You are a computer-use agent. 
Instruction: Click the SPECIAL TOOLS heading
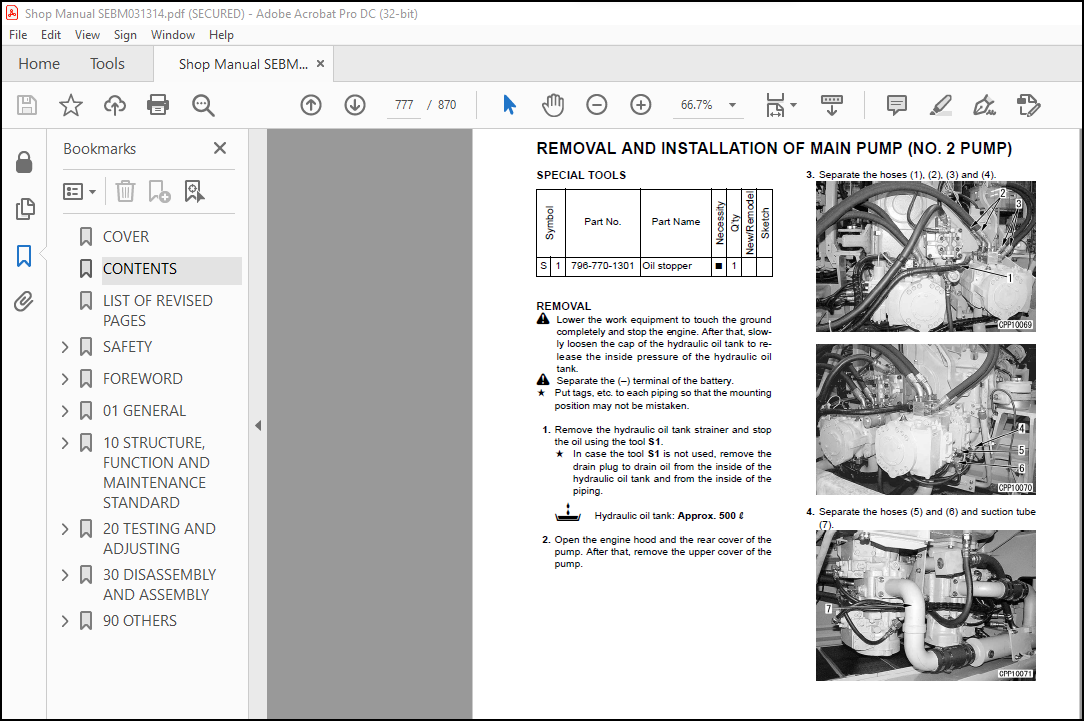581,175
